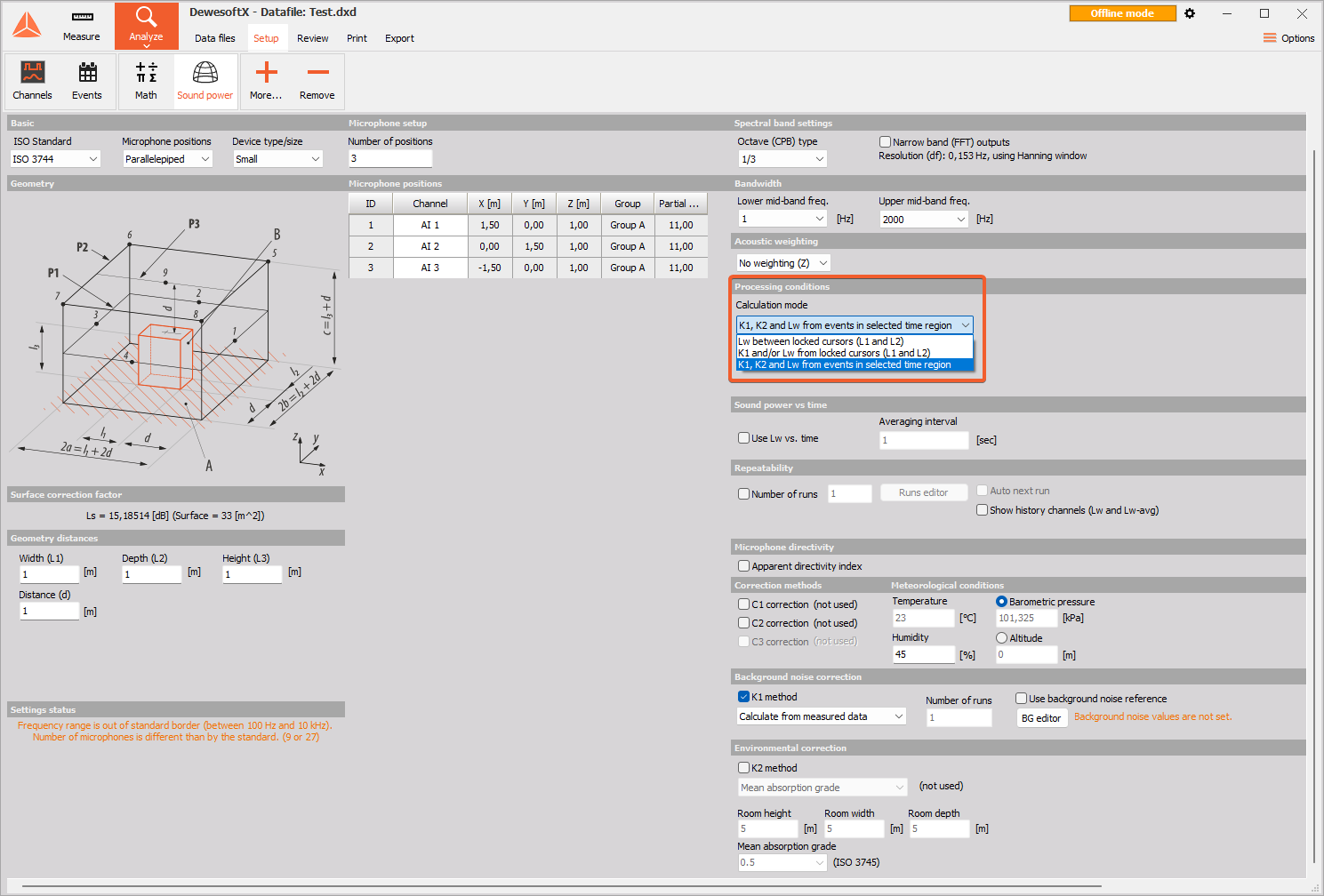The image size is (1324, 896).
Task: Switch to Setup tab
Action: click(x=266, y=38)
